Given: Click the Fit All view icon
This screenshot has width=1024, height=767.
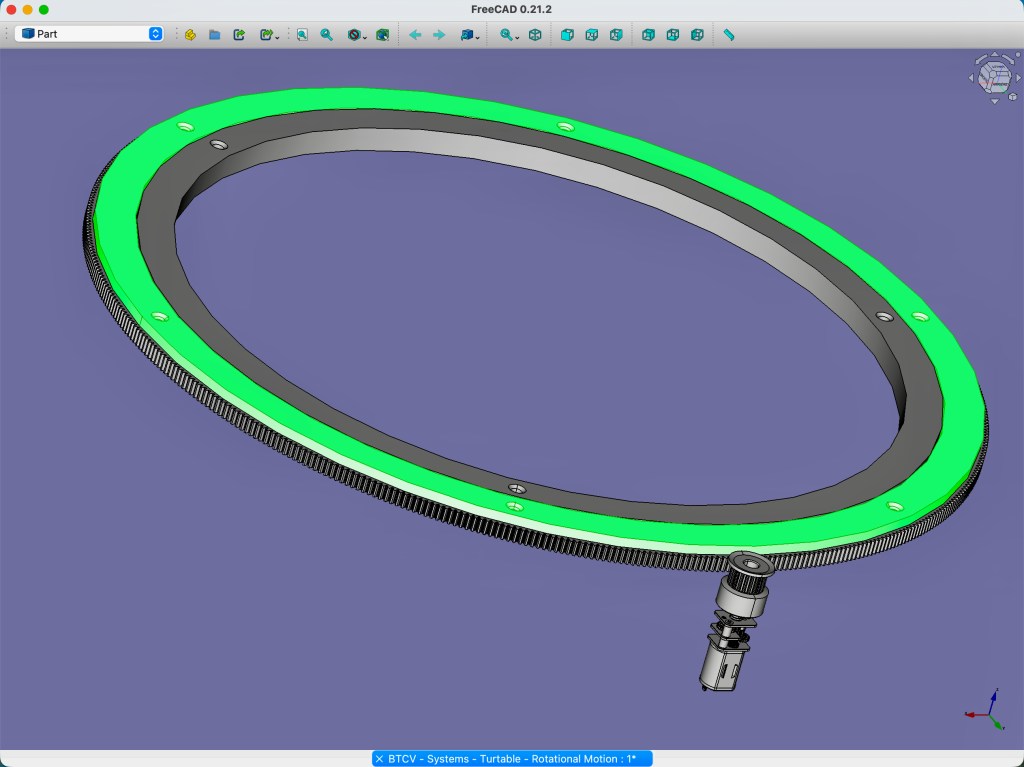Looking at the screenshot, I should (x=302, y=34).
